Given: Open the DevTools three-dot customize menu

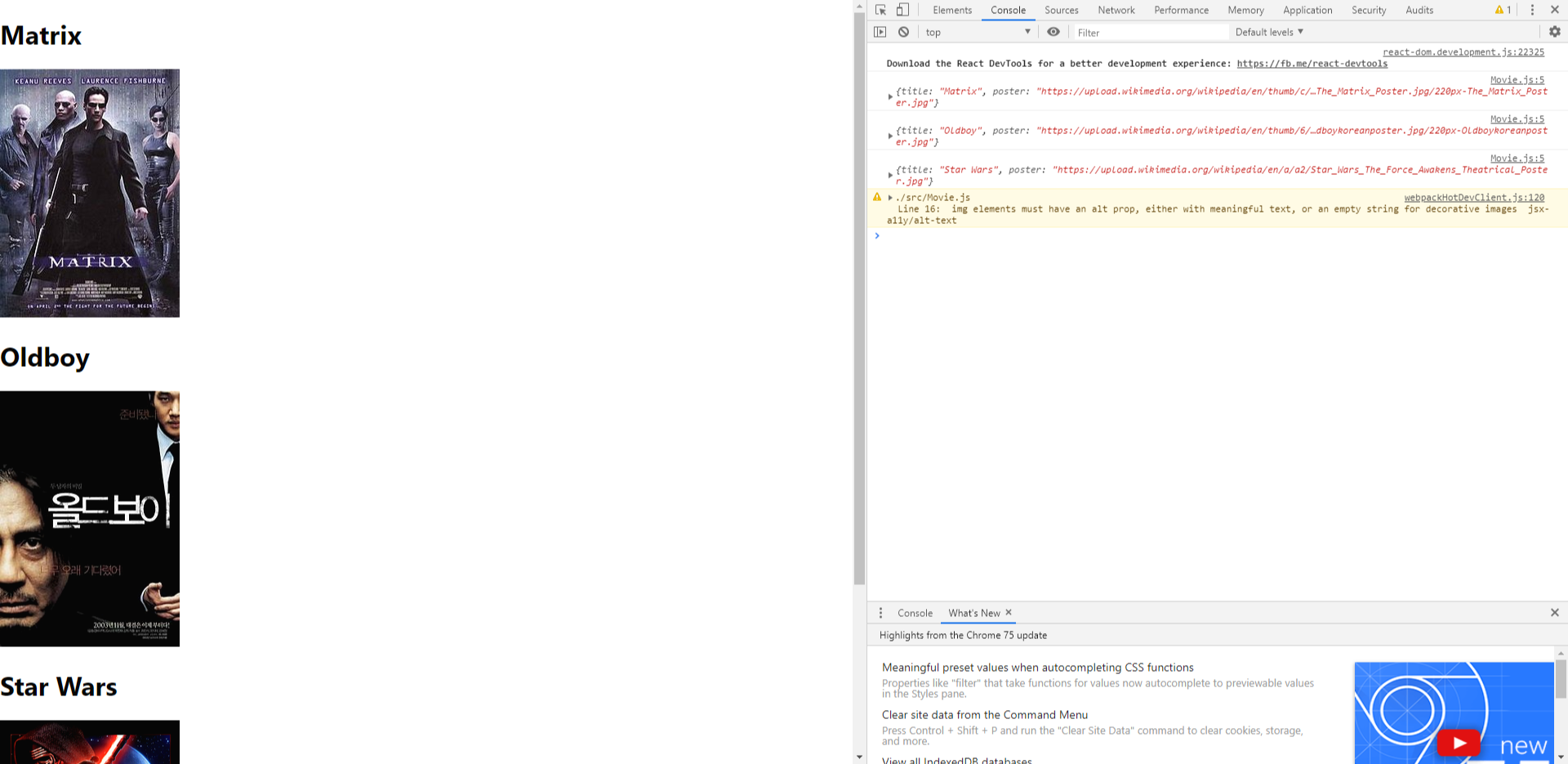Looking at the screenshot, I should click(x=1532, y=10).
